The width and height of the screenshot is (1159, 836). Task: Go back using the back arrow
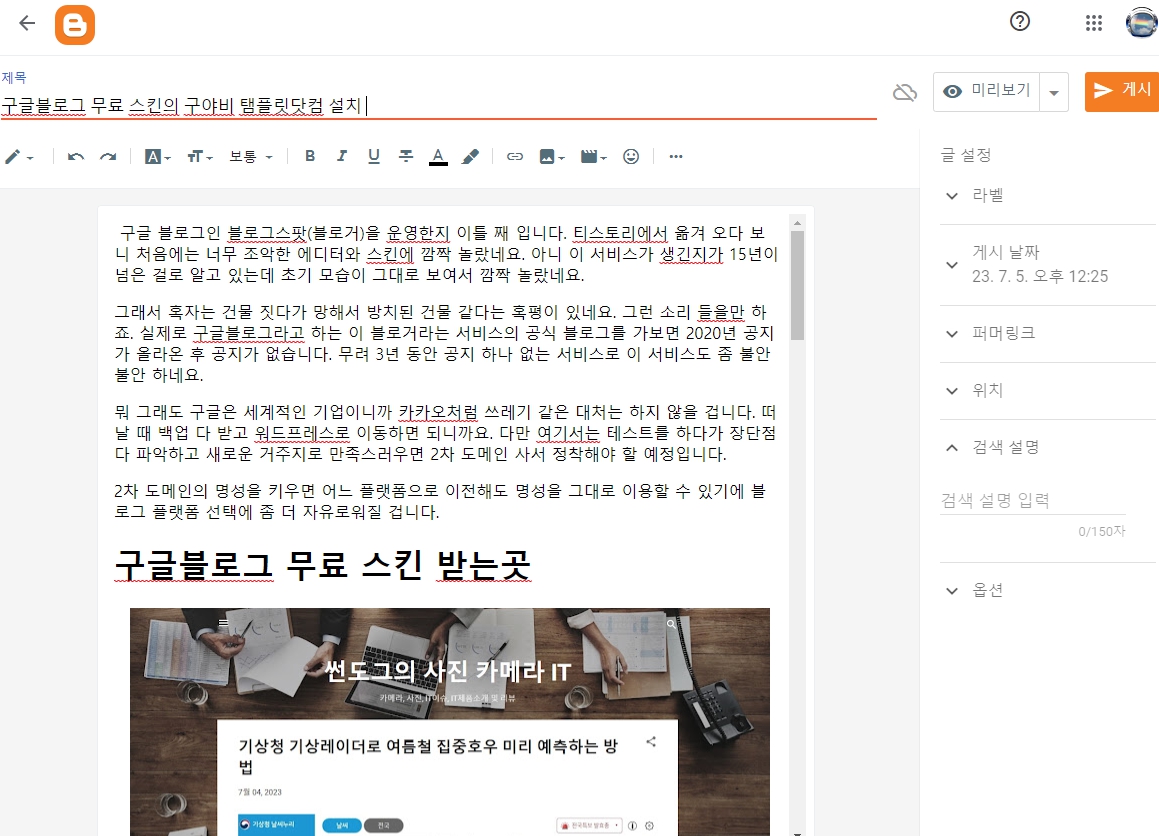click(x=27, y=24)
